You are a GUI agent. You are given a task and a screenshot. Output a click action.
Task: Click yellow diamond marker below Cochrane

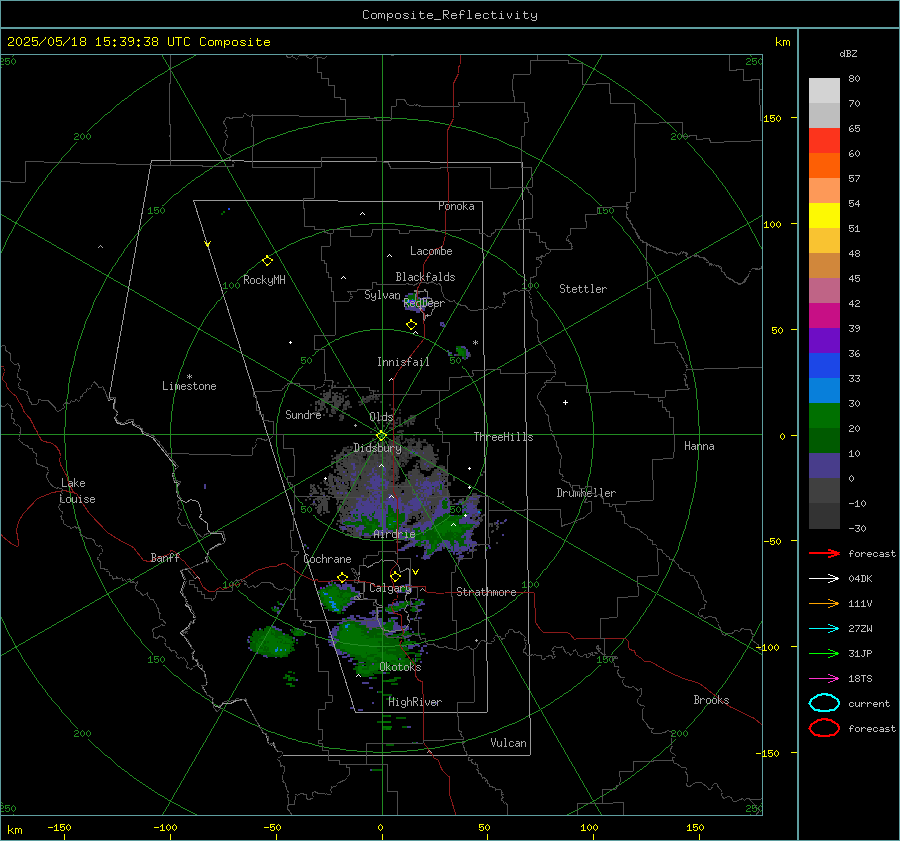[343, 578]
